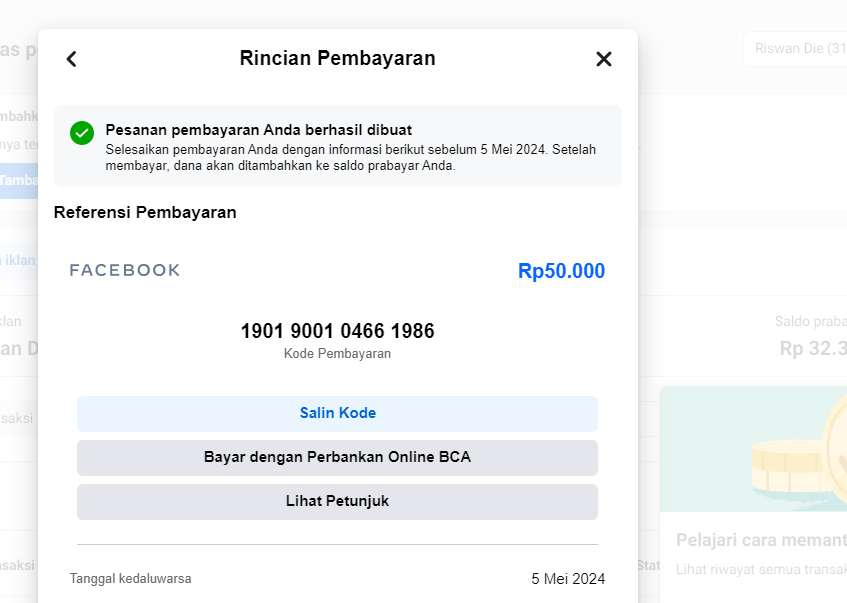This screenshot has width=847, height=603.
Task: Click the Rincian Pembayaran title
Action: tap(337, 58)
